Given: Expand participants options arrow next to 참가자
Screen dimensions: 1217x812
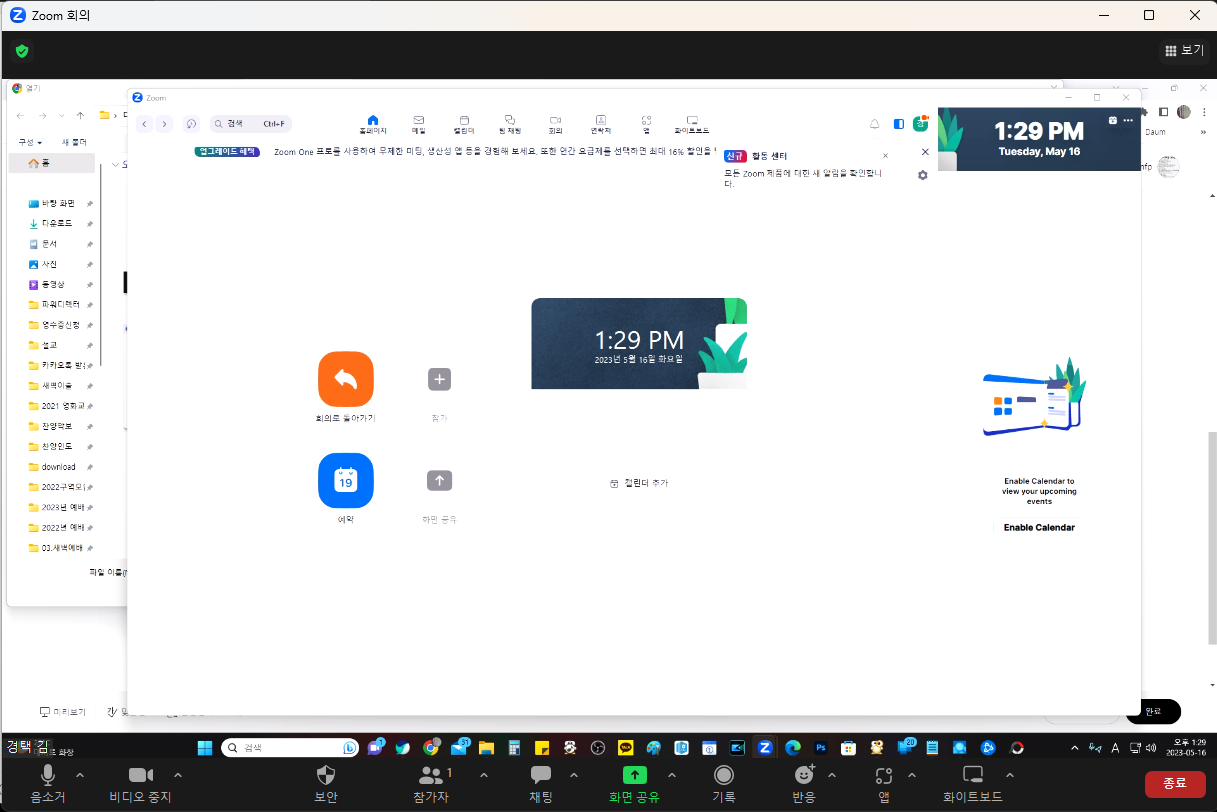Looking at the screenshot, I should pos(484,775).
